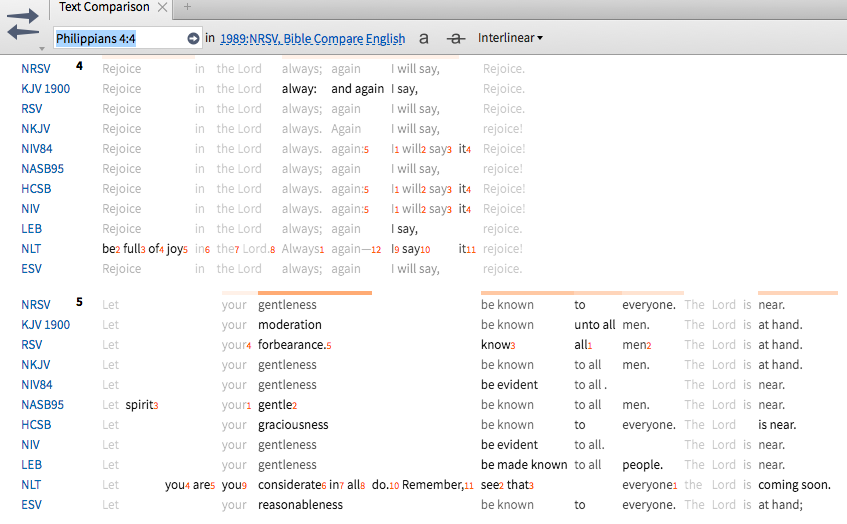Click LEB label in verse 5

31,465
